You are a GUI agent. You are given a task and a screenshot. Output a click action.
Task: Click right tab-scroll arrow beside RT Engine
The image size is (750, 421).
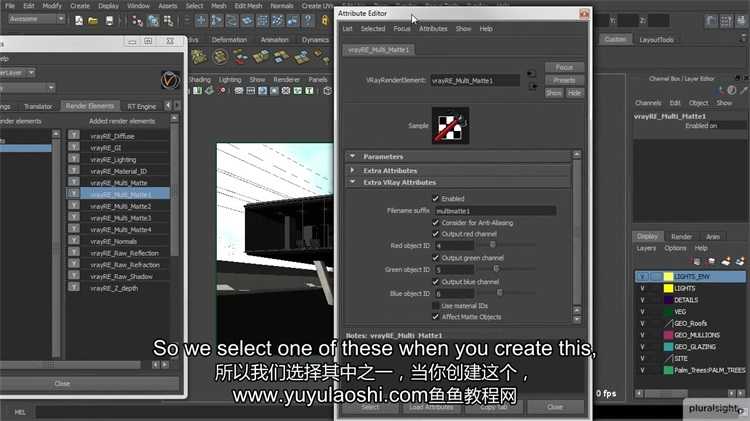177,105
